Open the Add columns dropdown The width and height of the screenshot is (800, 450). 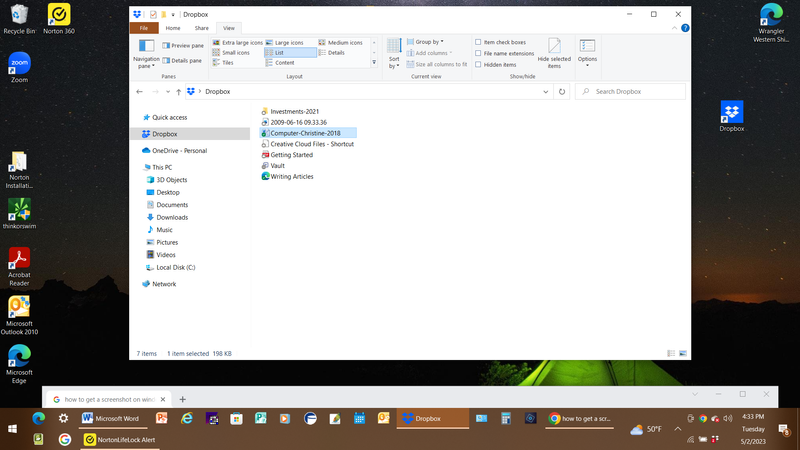click(430, 53)
